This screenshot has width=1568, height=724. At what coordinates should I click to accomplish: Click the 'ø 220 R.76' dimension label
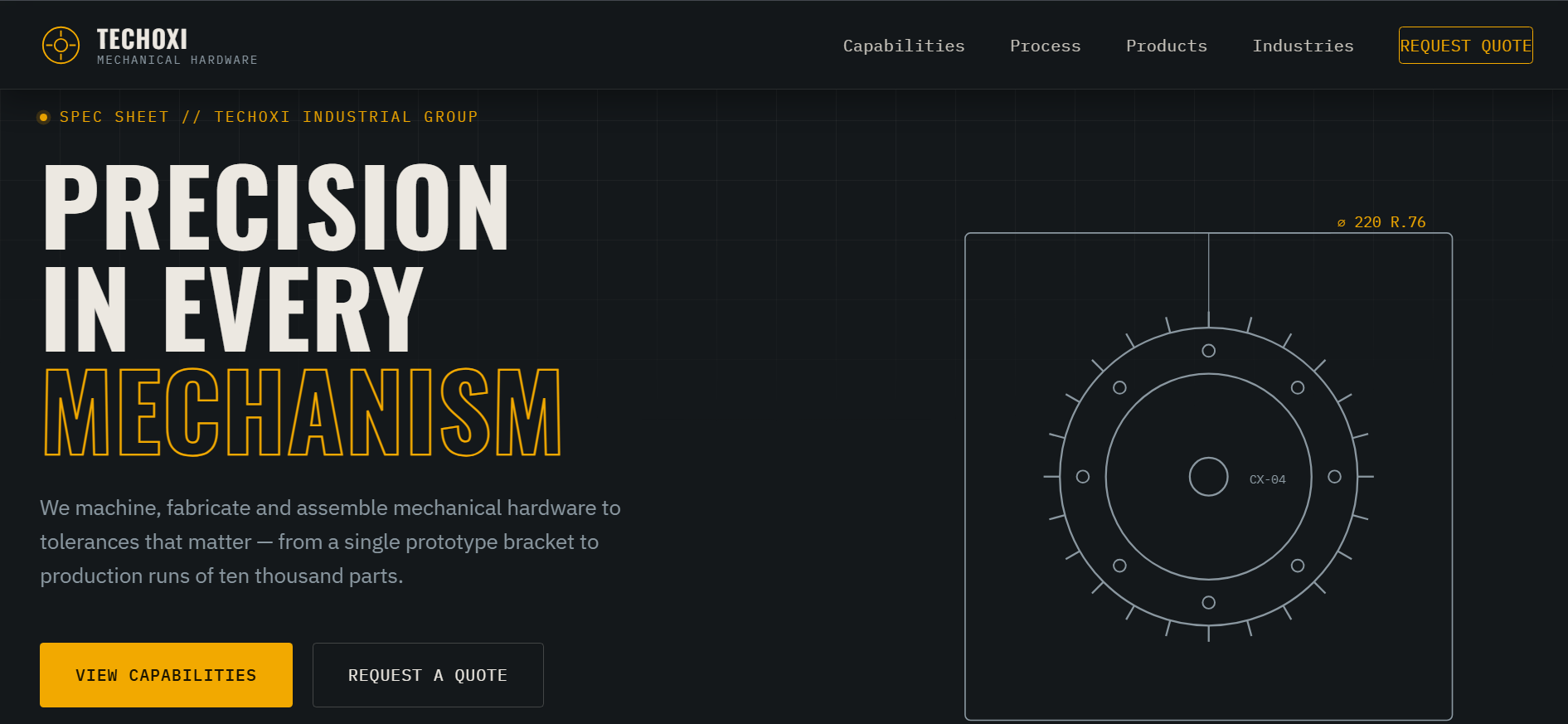coord(1381,222)
